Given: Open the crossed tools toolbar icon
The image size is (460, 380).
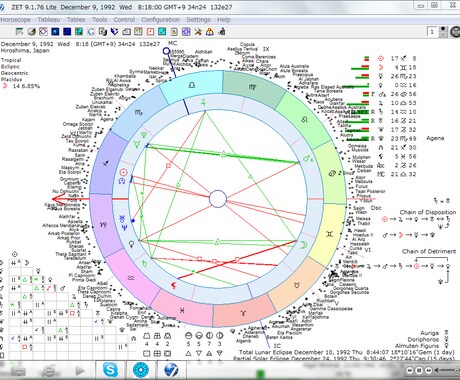Looking at the screenshot, I should (x=198, y=32).
